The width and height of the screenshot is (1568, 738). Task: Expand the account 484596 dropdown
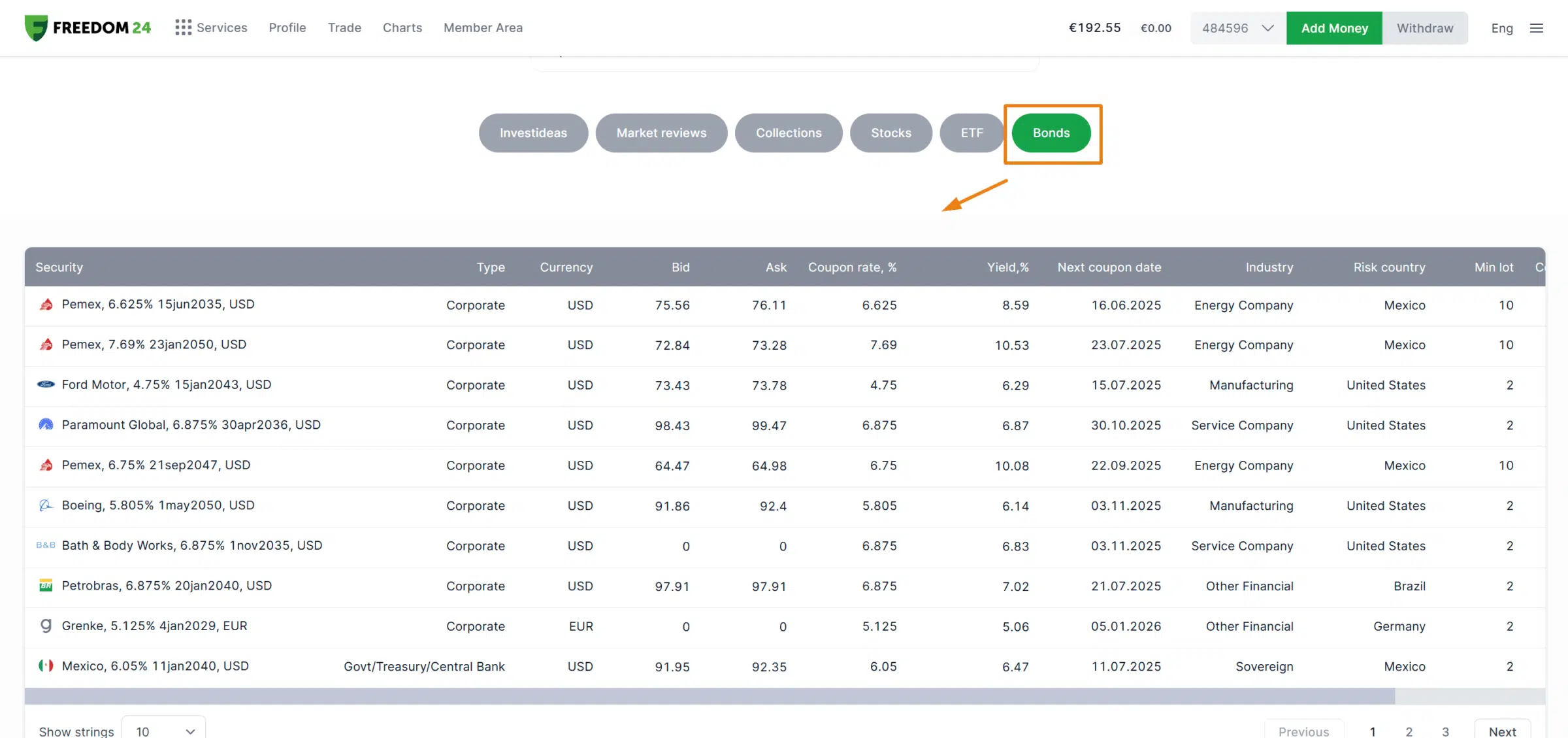(1238, 28)
